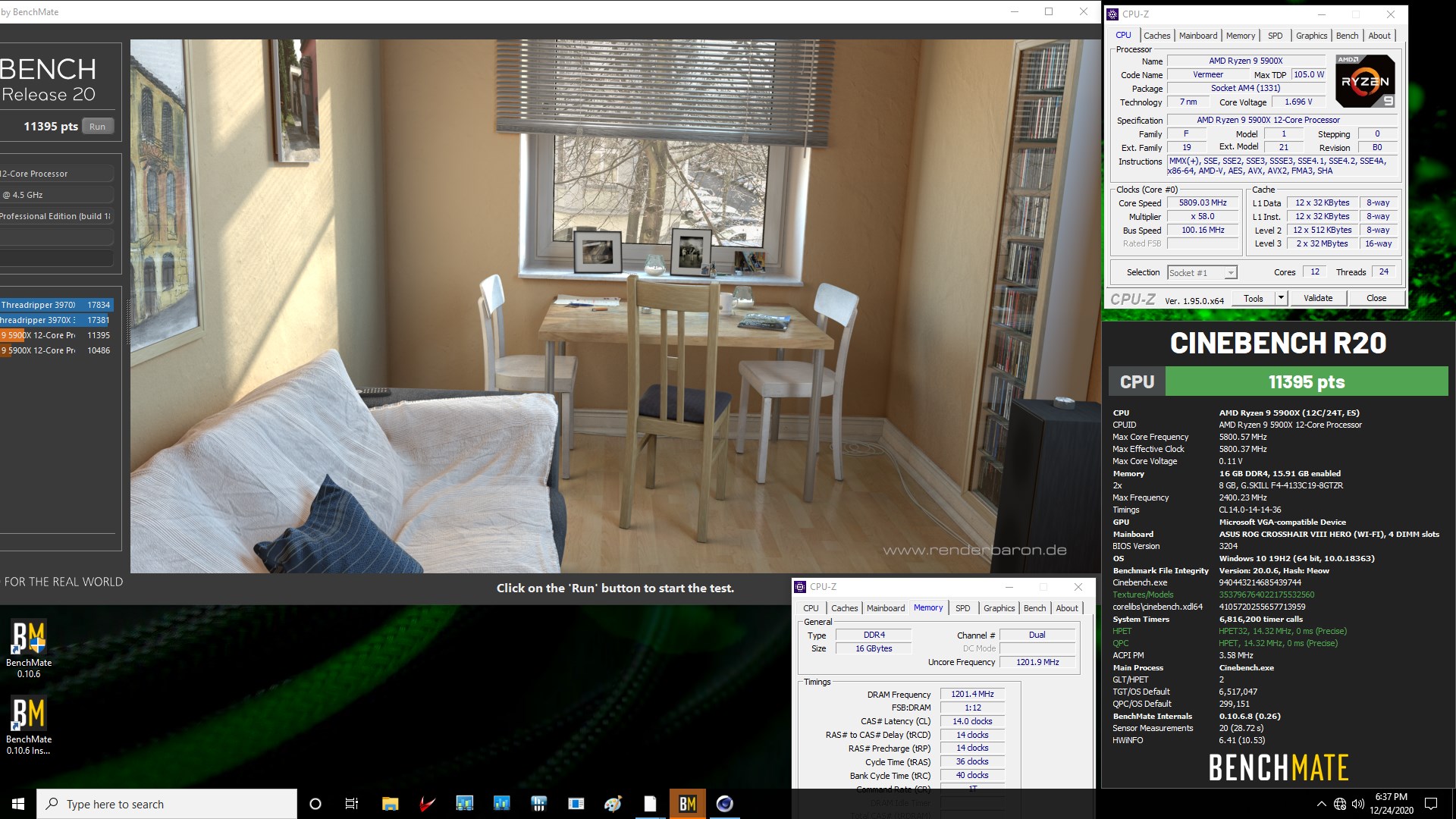Switch to Cinebench sphere icon in taskbar

coord(725,804)
